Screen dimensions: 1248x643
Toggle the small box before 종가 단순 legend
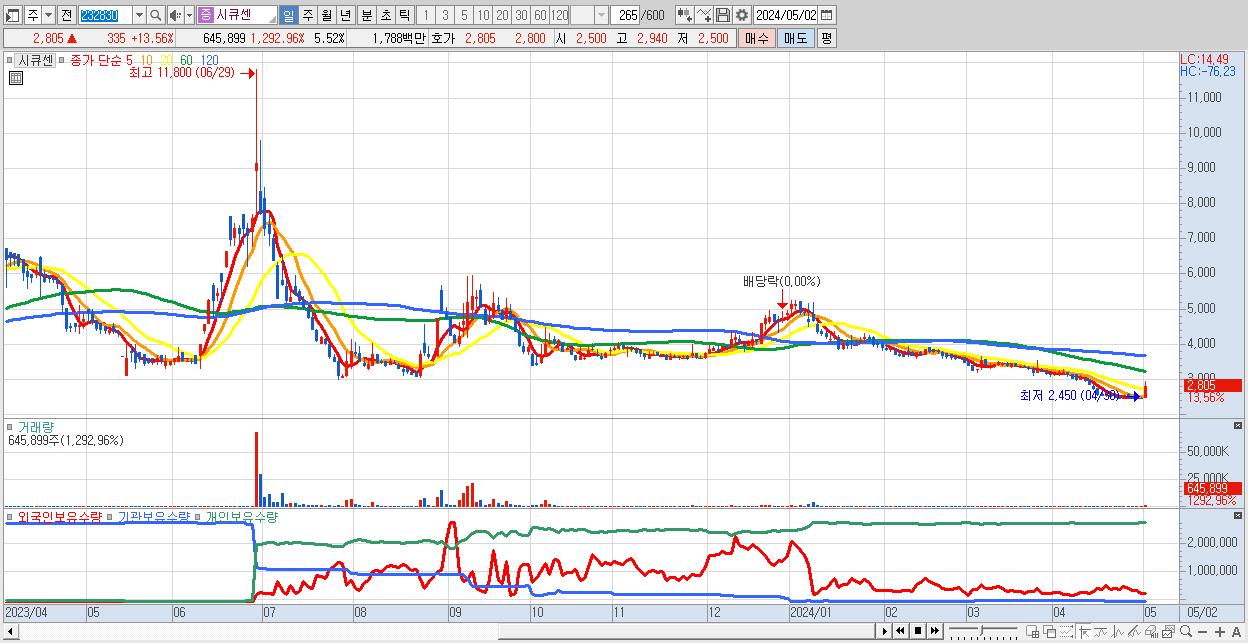click(62, 60)
